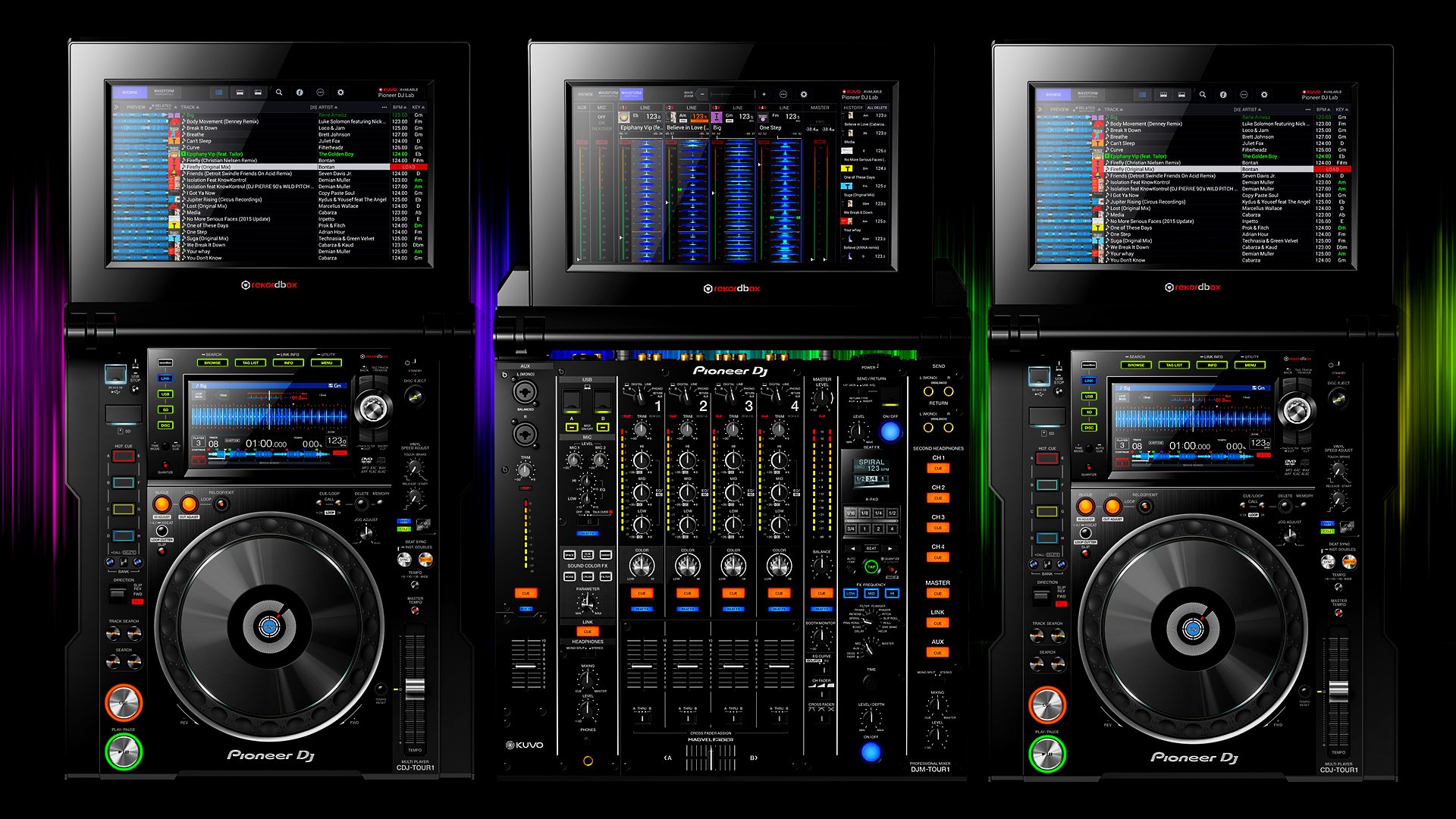Open the more options circle on left screen
This screenshot has height=819, width=1456.
click(x=320, y=93)
